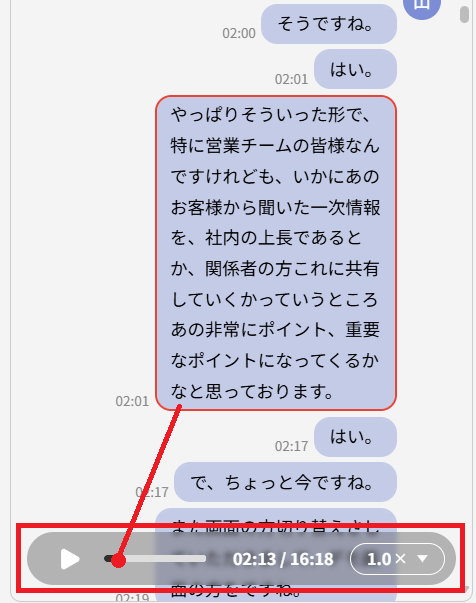The width and height of the screenshot is (476, 603).
Task: Click the blue speaker avatar icon at top
Action: [422, 6]
